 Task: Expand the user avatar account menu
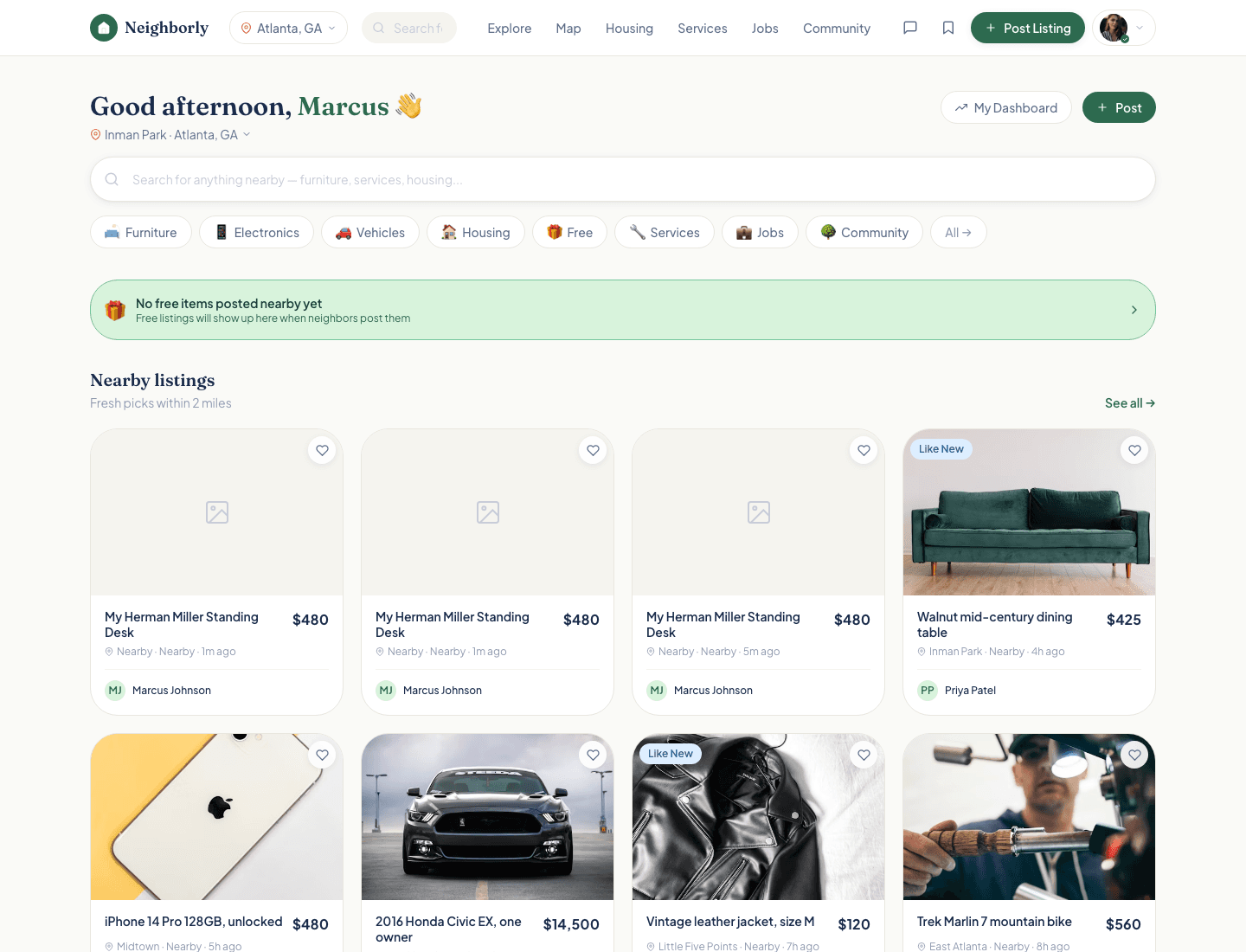pos(1124,28)
